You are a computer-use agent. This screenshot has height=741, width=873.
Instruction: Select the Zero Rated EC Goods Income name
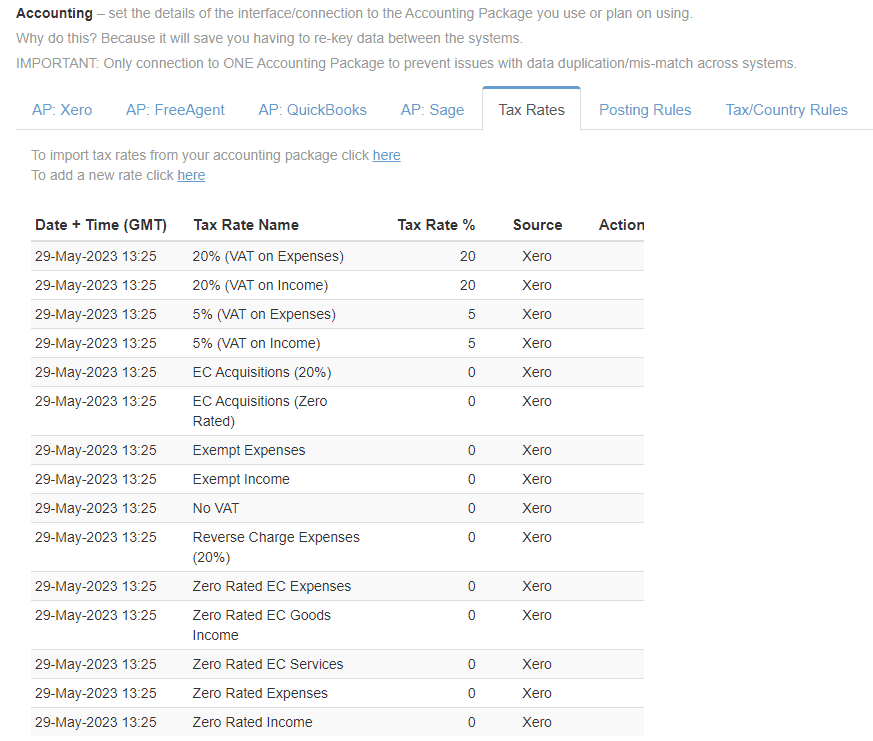pos(262,625)
